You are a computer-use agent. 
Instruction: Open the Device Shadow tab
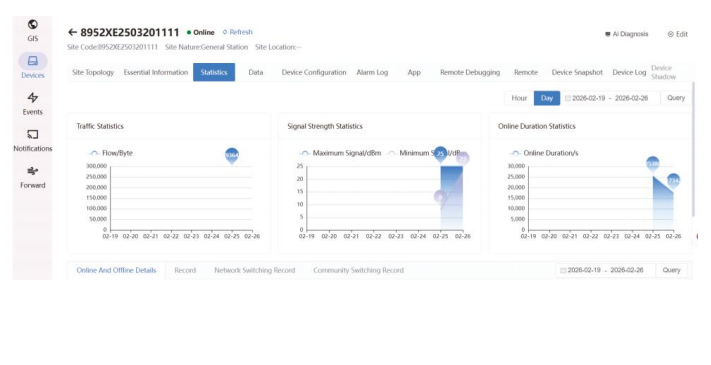pyautogui.click(x=663, y=73)
